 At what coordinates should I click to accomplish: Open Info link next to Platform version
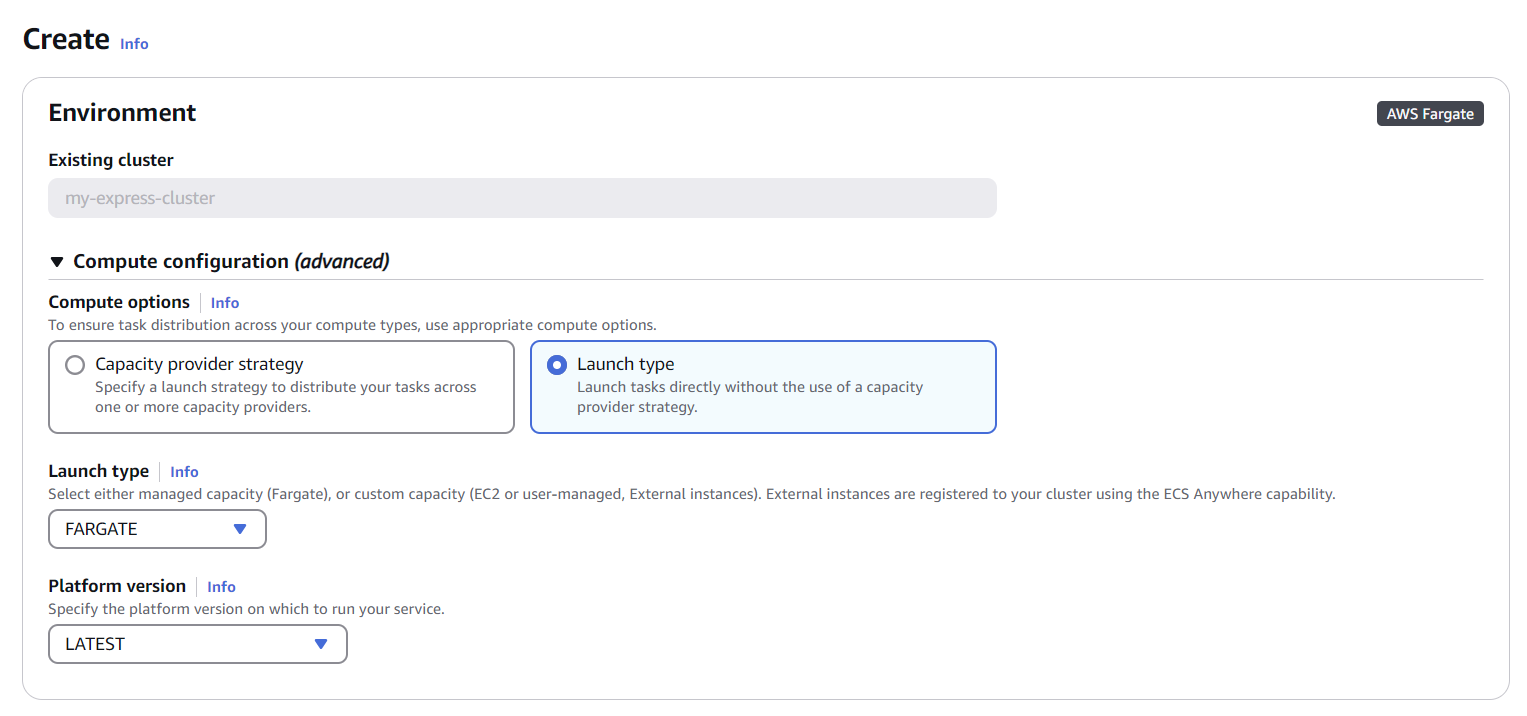[x=221, y=587]
